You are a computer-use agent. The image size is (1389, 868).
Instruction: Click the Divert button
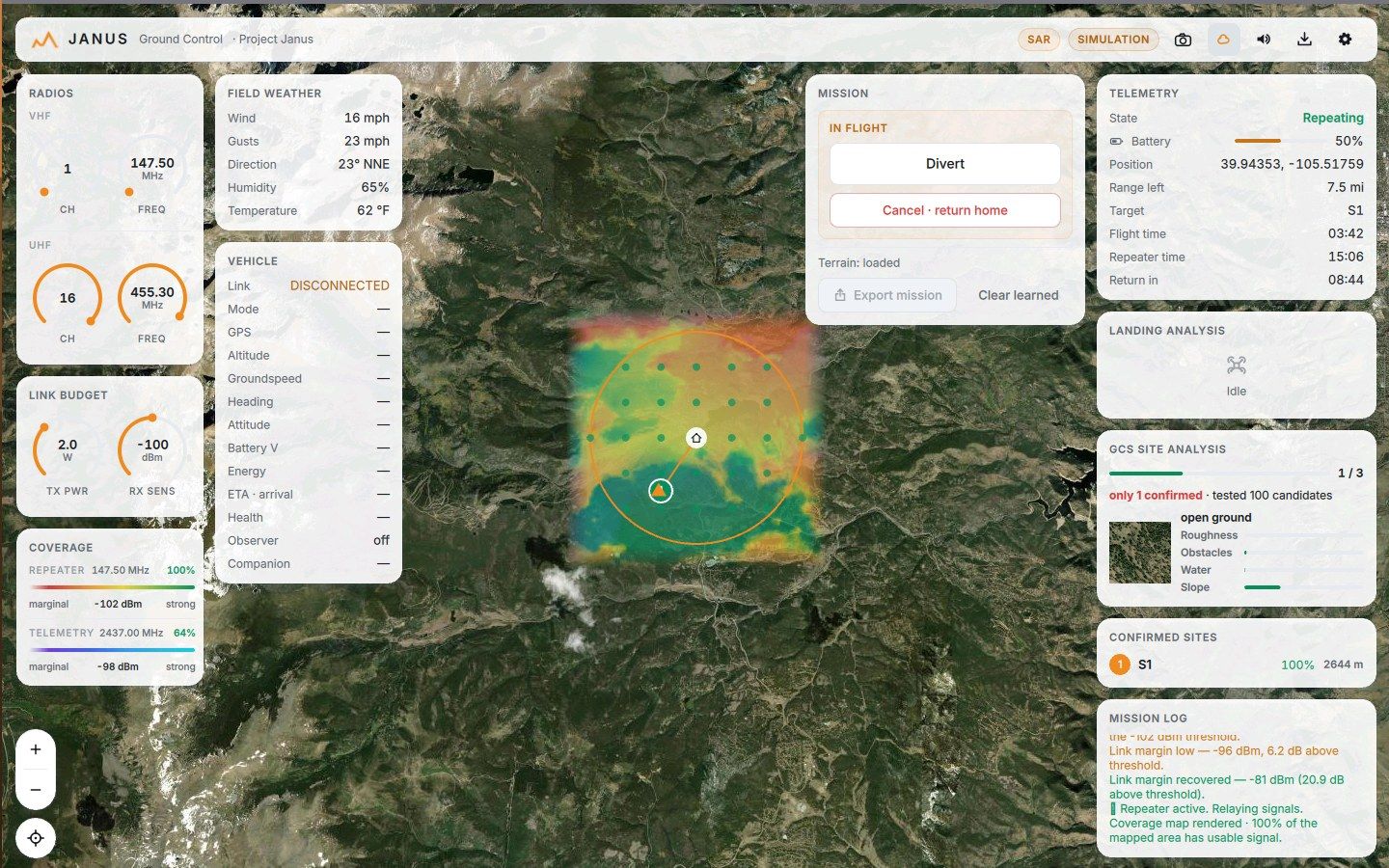pyautogui.click(x=945, y=164)
